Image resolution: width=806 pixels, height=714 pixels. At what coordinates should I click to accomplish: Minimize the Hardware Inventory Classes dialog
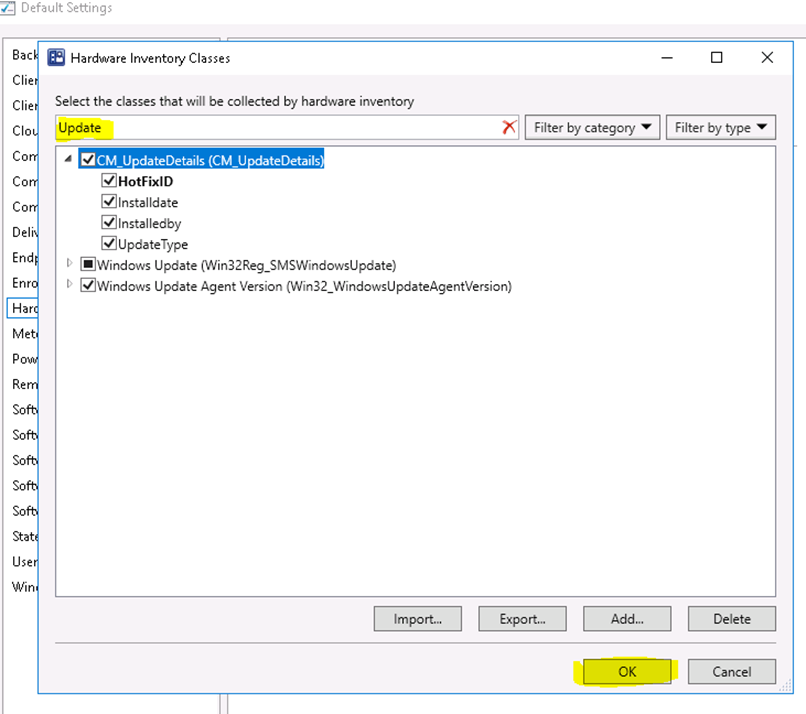pos(667,58)
